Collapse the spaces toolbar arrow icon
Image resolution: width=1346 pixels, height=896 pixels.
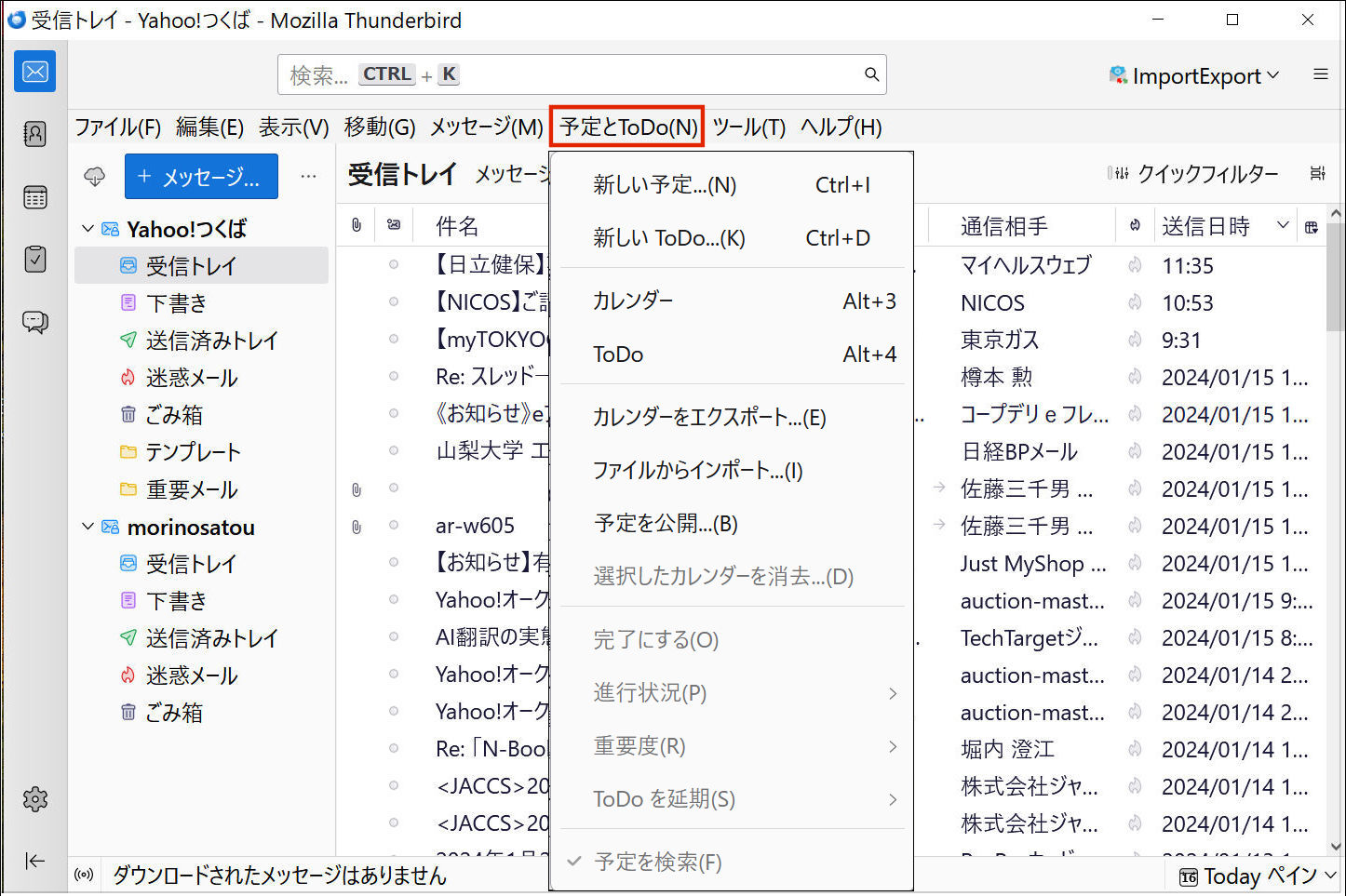[x=34, y=861]
